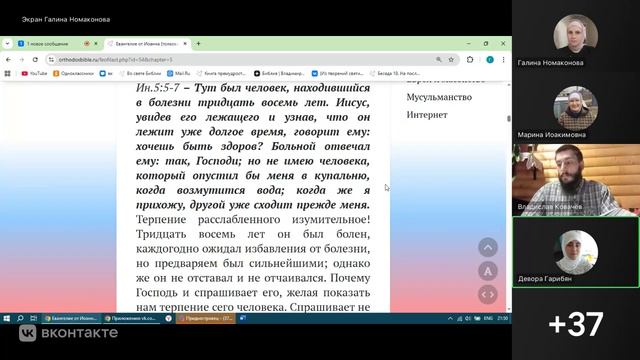Go back using the browser back arrow
This screenshot has width=640, height=360.
tap(9, 60)
